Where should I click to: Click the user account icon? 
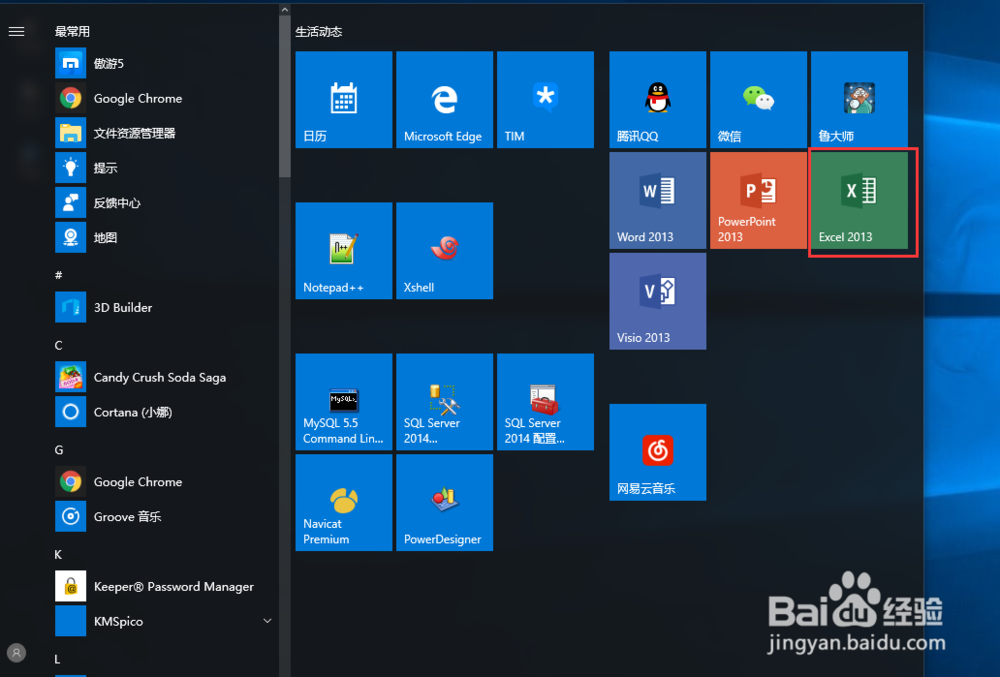[x=17, y=653]
